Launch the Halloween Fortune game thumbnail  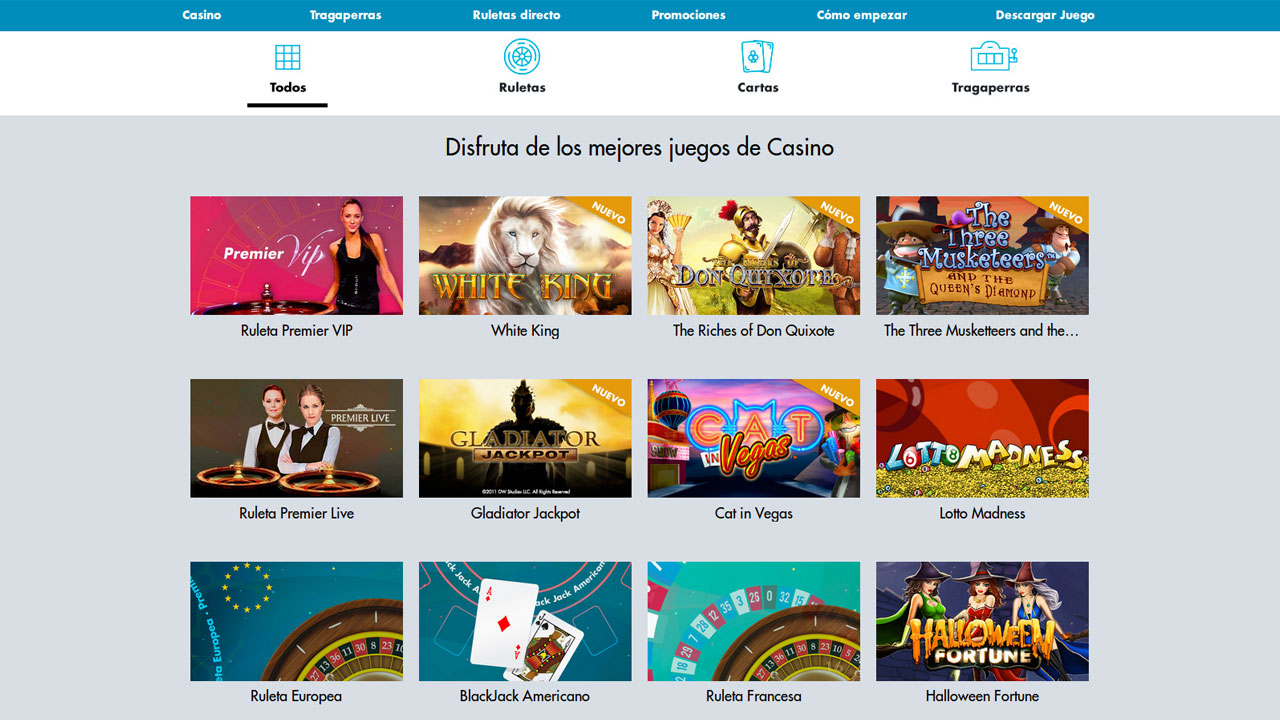click(982, 621)
